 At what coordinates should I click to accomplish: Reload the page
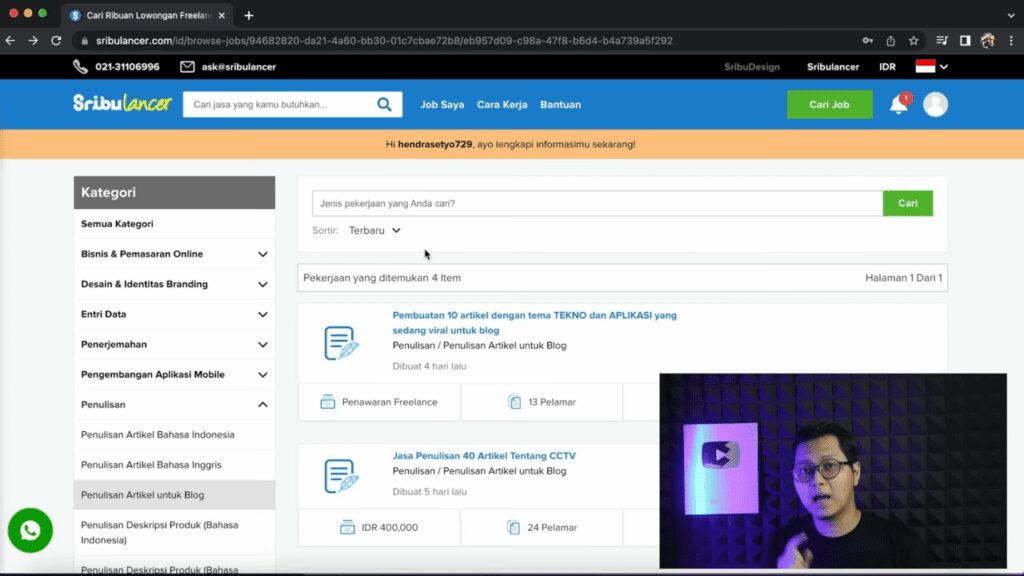(56, 40)
